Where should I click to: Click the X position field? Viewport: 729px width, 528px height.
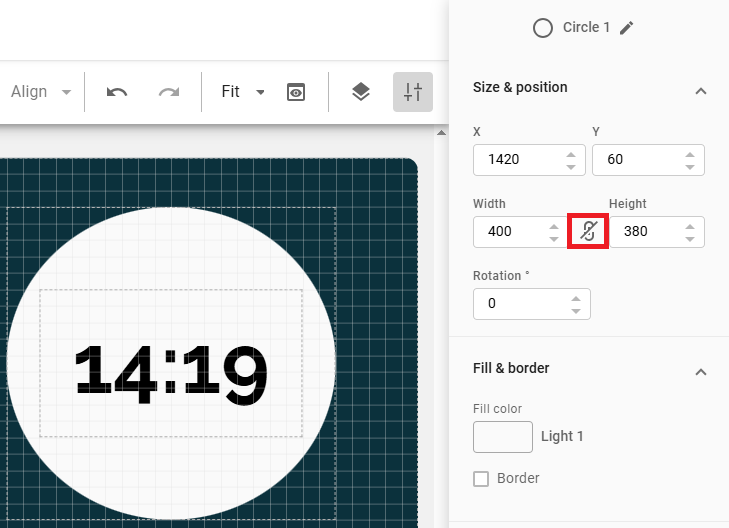click(x=529, y=160)
